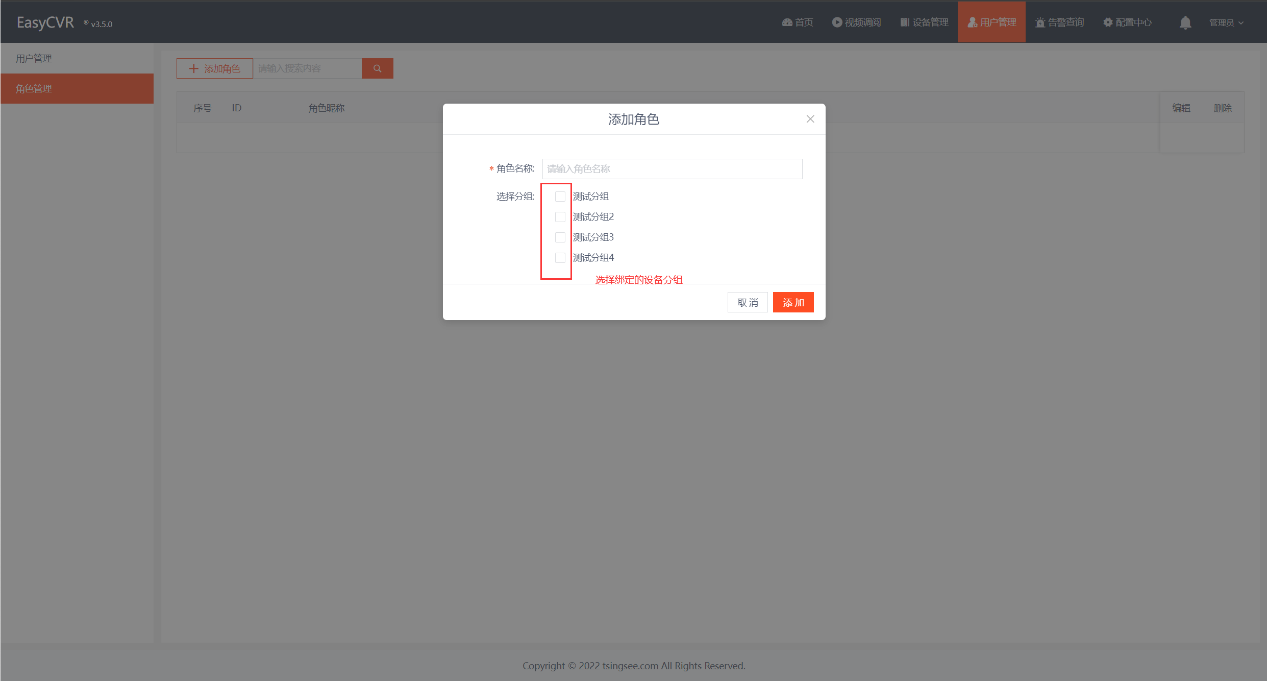Confirm with the orange 添加 button
The height and width of the screenshot is (681, 1267).
pyautogui.click(x=793, y=302)
